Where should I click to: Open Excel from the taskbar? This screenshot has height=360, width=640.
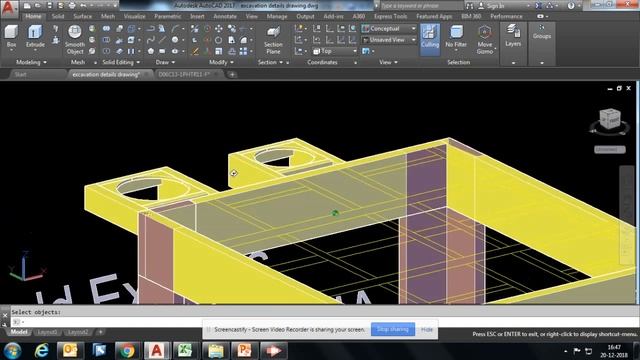[x=185, y=351]
